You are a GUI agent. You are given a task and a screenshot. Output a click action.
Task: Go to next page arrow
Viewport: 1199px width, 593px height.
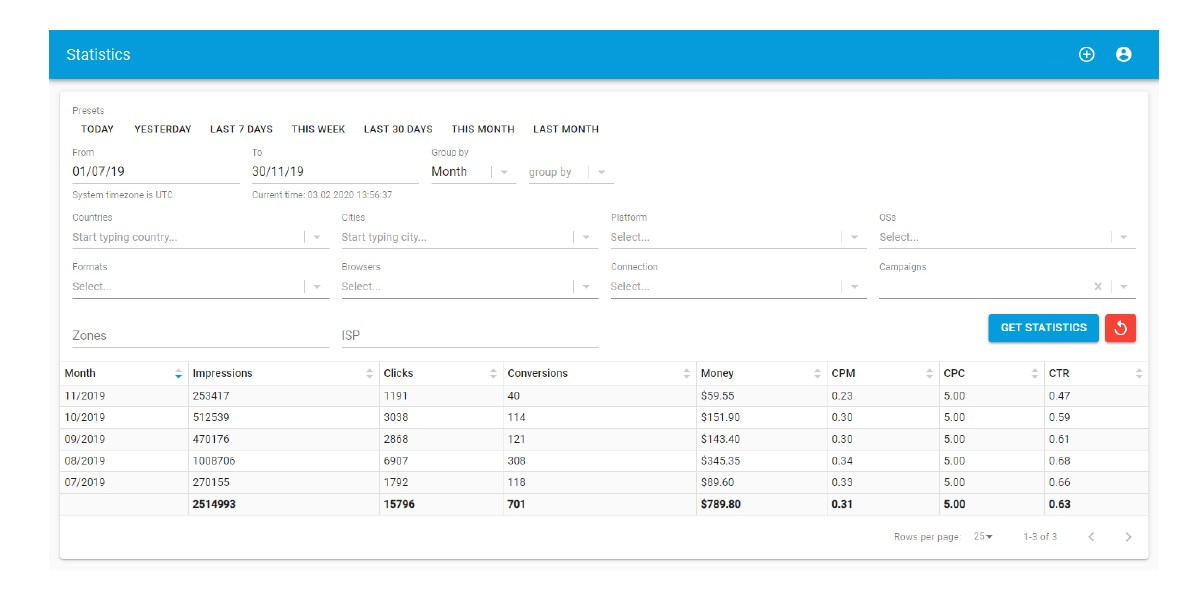click(1128, 536)
